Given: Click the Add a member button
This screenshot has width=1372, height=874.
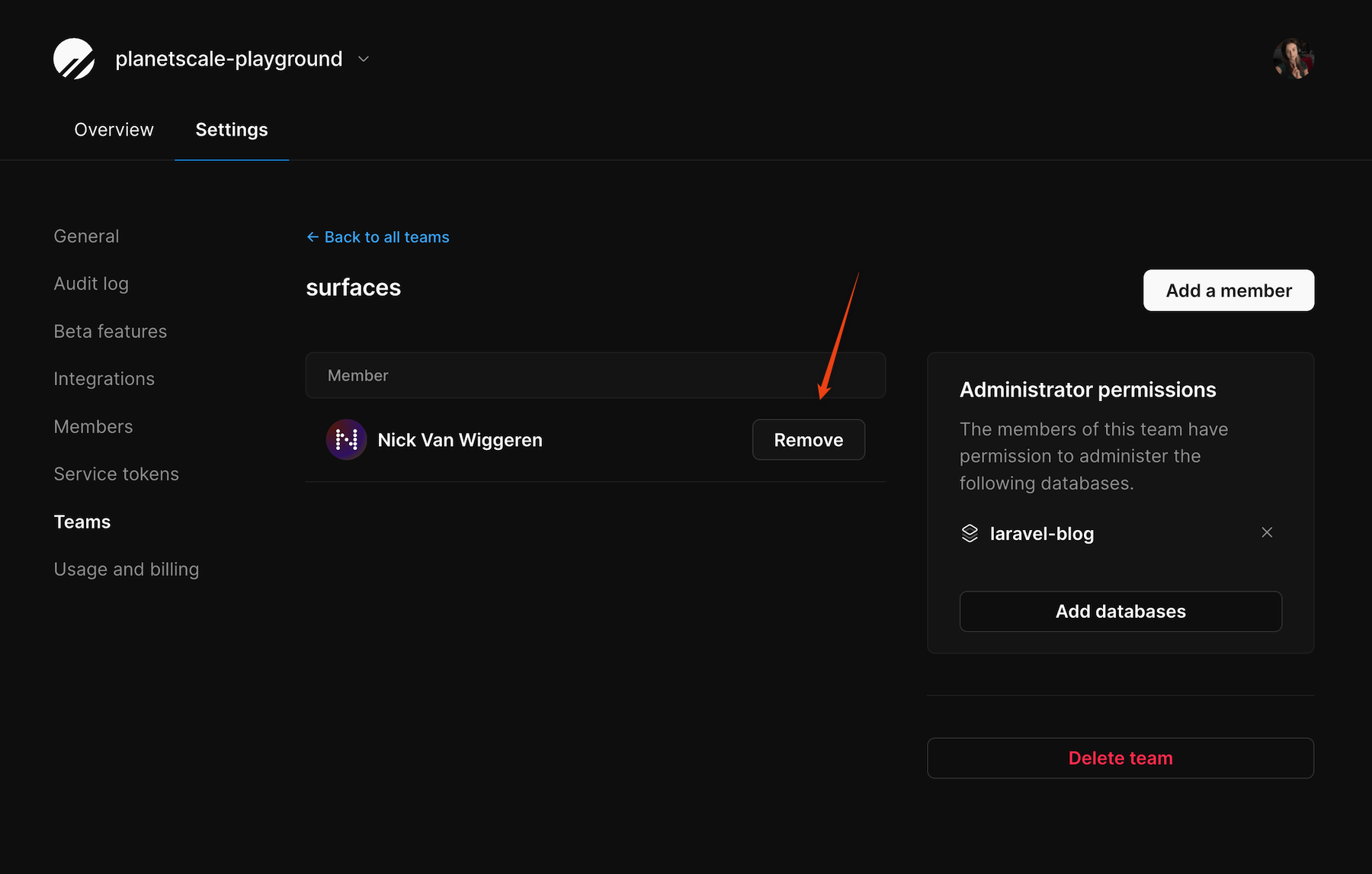Looking at the screenshot, I should click(1228, 291).
